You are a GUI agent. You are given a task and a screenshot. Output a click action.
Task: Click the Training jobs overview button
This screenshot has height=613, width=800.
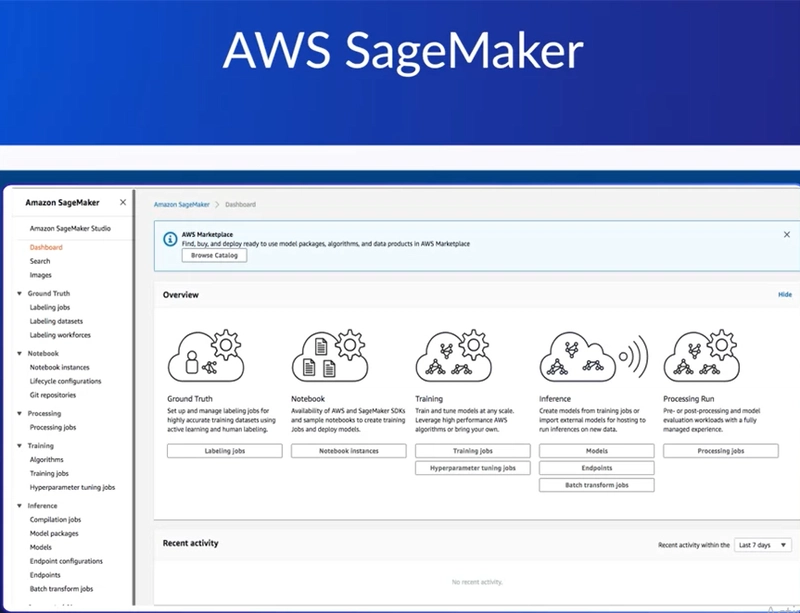(473, 451)
